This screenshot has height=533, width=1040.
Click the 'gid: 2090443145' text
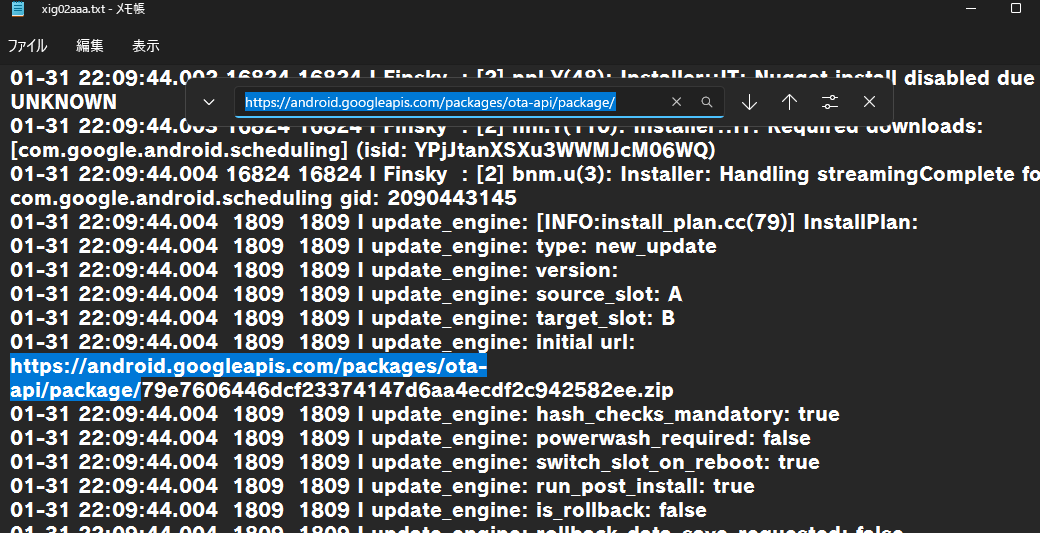tap(427, 198)
